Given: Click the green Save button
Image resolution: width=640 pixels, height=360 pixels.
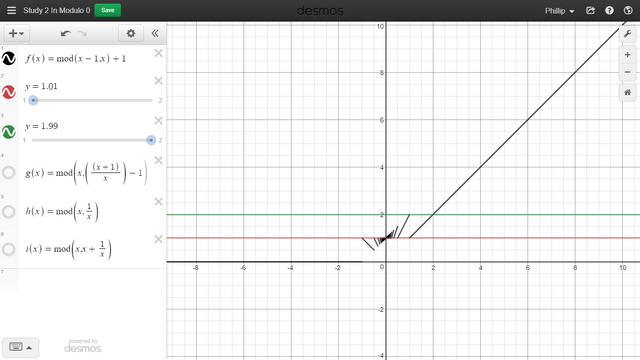Looking at the screenshot, I should pos(108,10).
